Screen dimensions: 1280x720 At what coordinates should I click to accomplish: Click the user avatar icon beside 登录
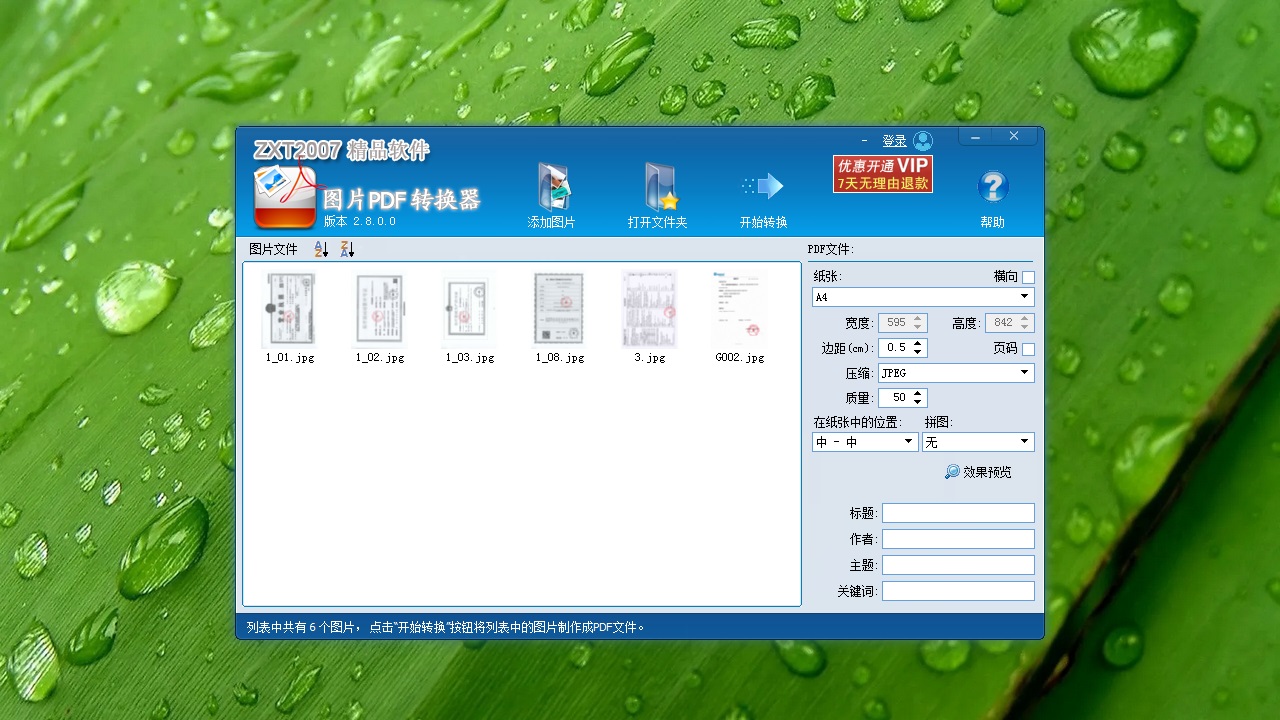click(x=921, y=140)
